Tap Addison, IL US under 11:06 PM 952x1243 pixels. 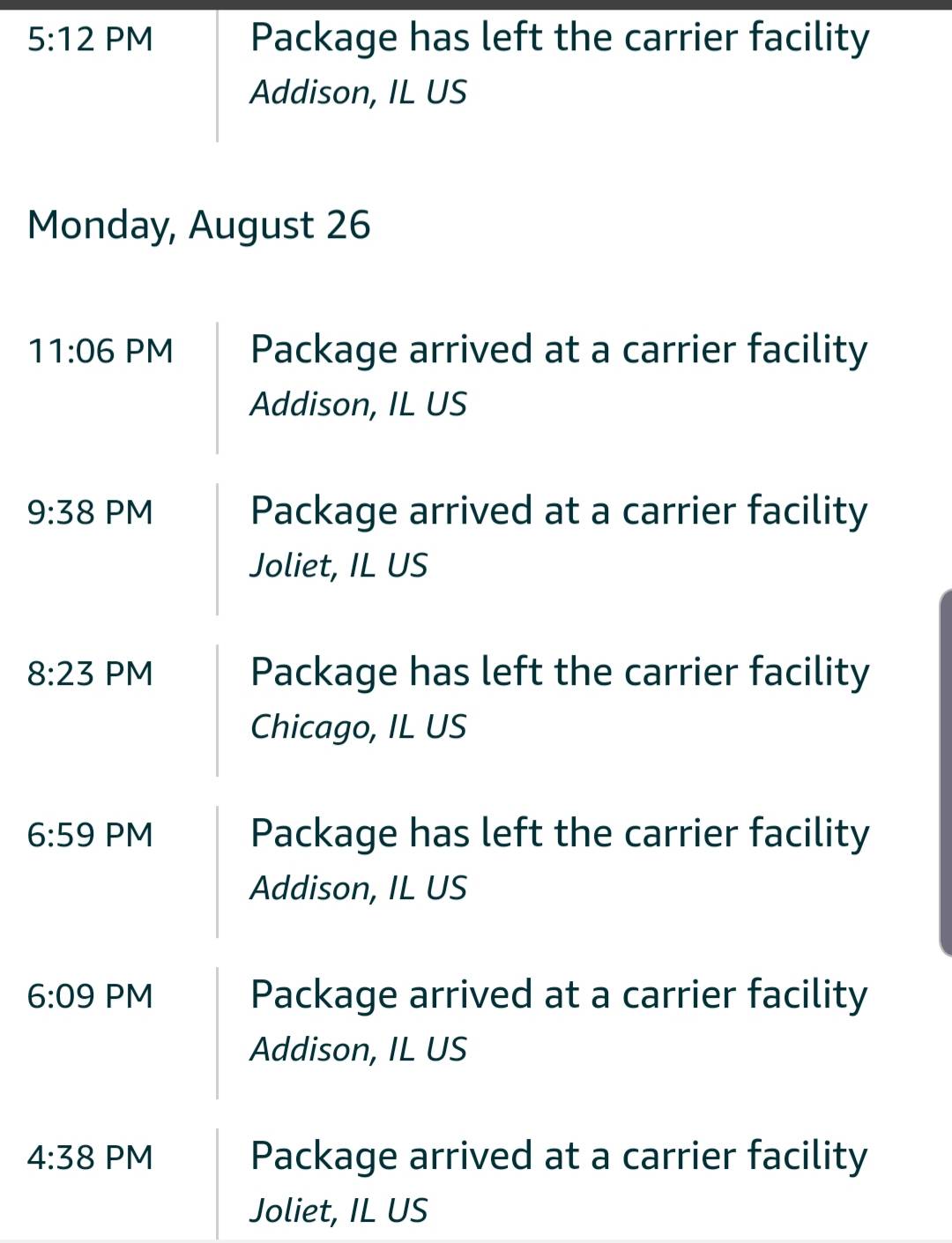tap(358, 404)
